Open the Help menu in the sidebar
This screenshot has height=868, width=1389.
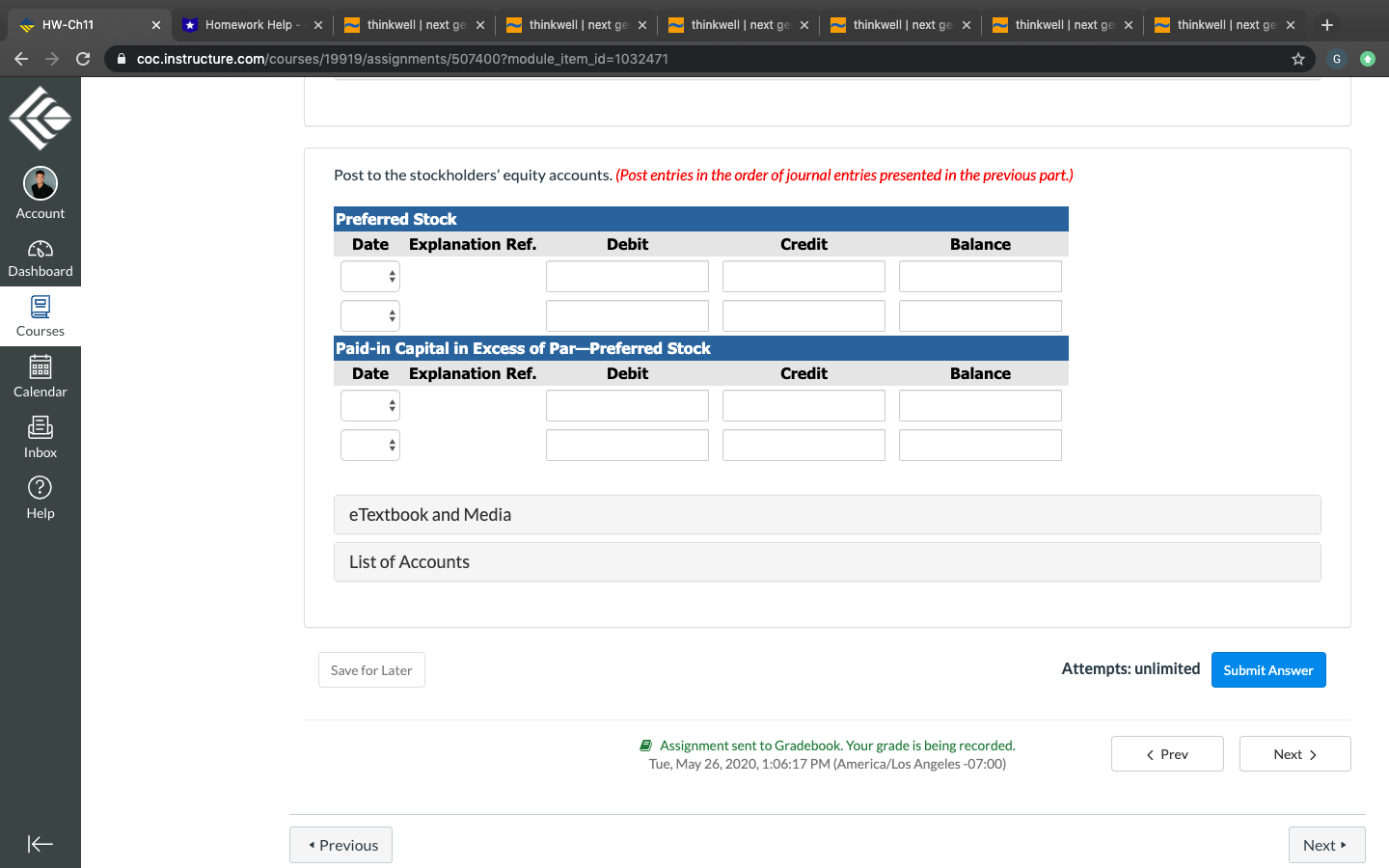[40, 499]
